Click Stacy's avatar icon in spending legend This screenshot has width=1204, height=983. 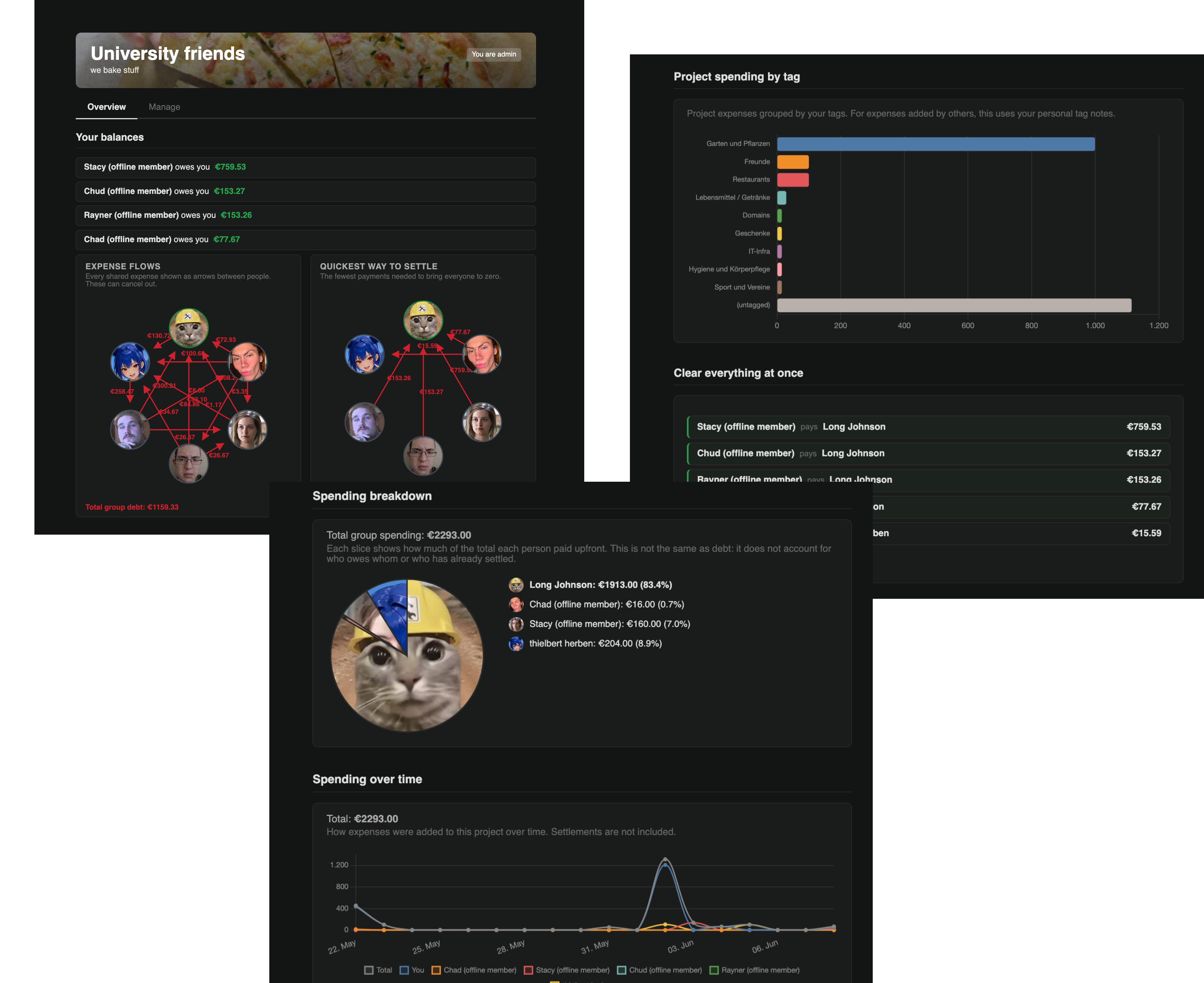(x=516, y=624)
